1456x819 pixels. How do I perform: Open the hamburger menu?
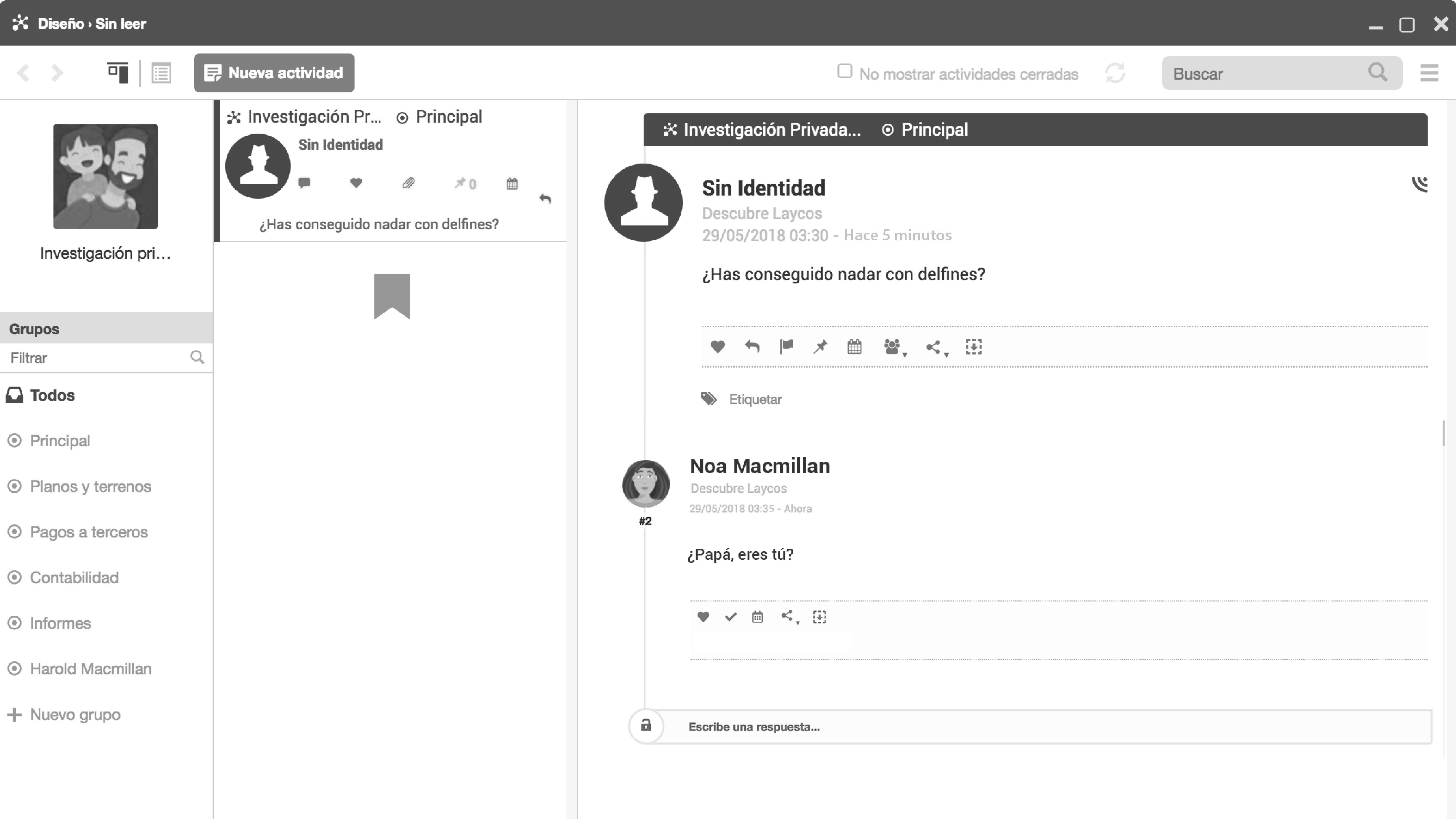click(1429, 73)
